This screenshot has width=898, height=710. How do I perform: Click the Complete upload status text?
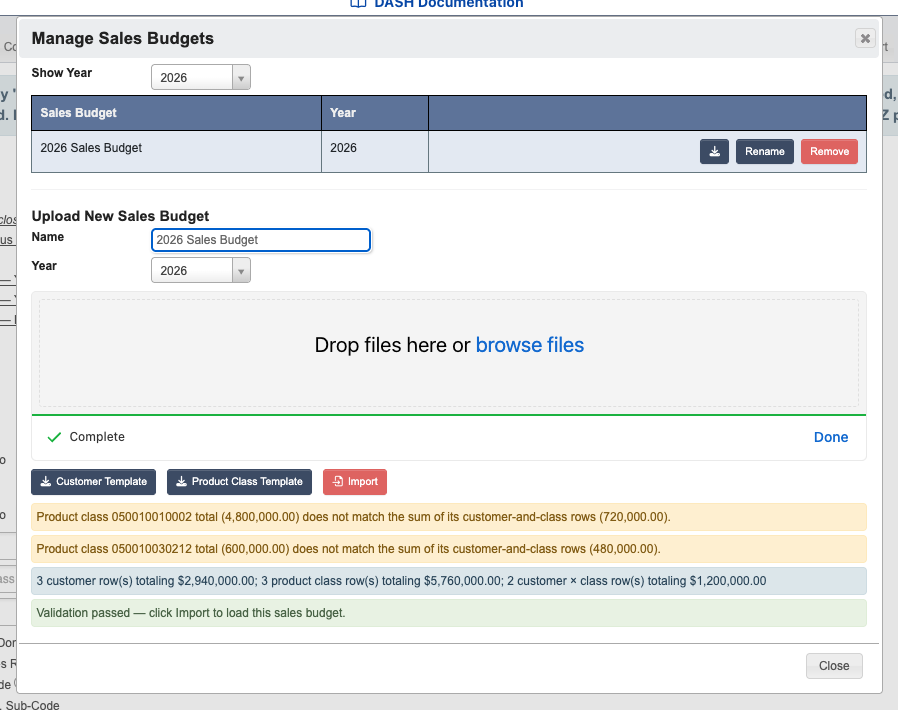[x=97, y=437]
